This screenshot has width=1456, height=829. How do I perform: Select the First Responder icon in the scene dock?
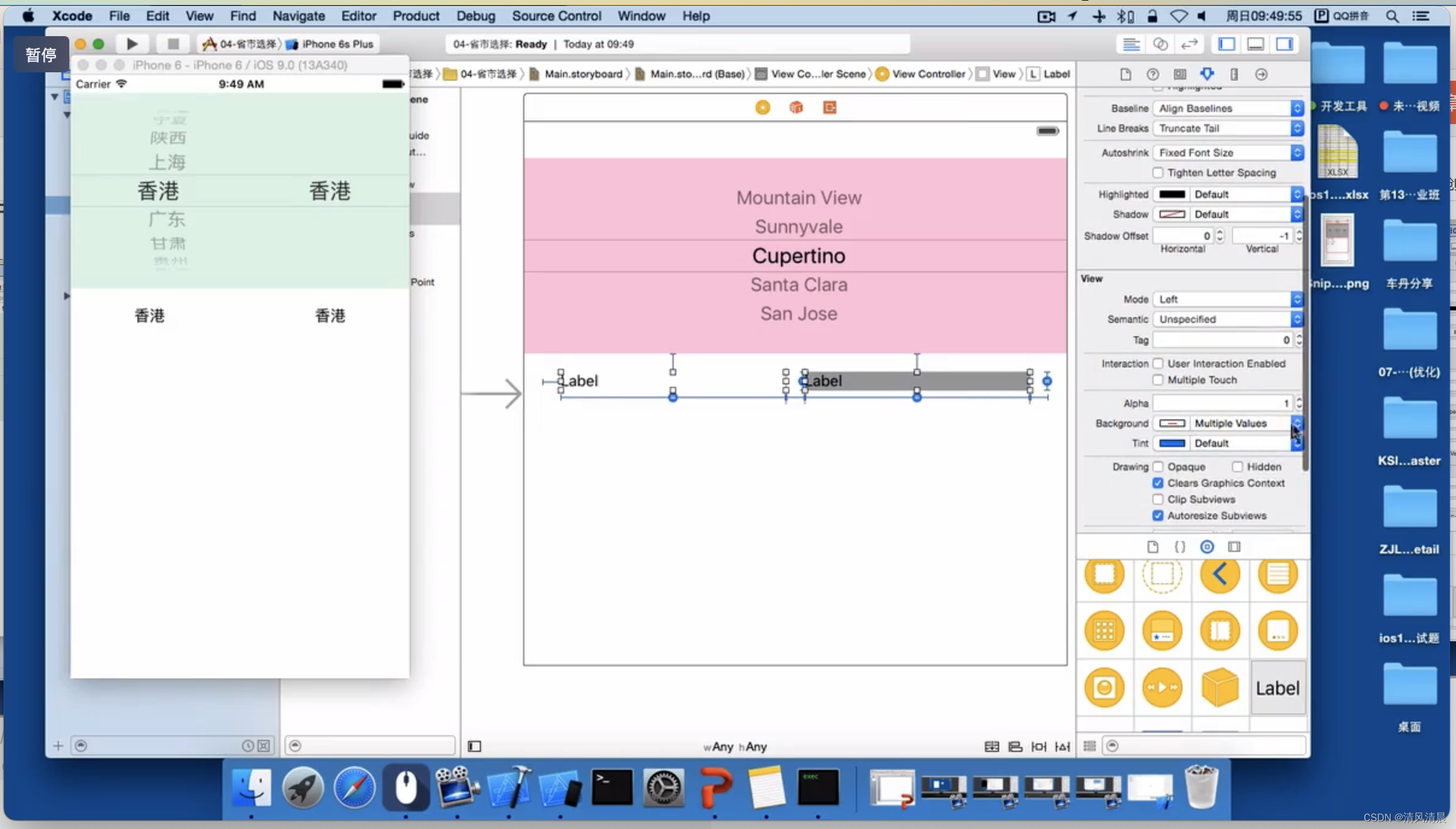(796, 107)
